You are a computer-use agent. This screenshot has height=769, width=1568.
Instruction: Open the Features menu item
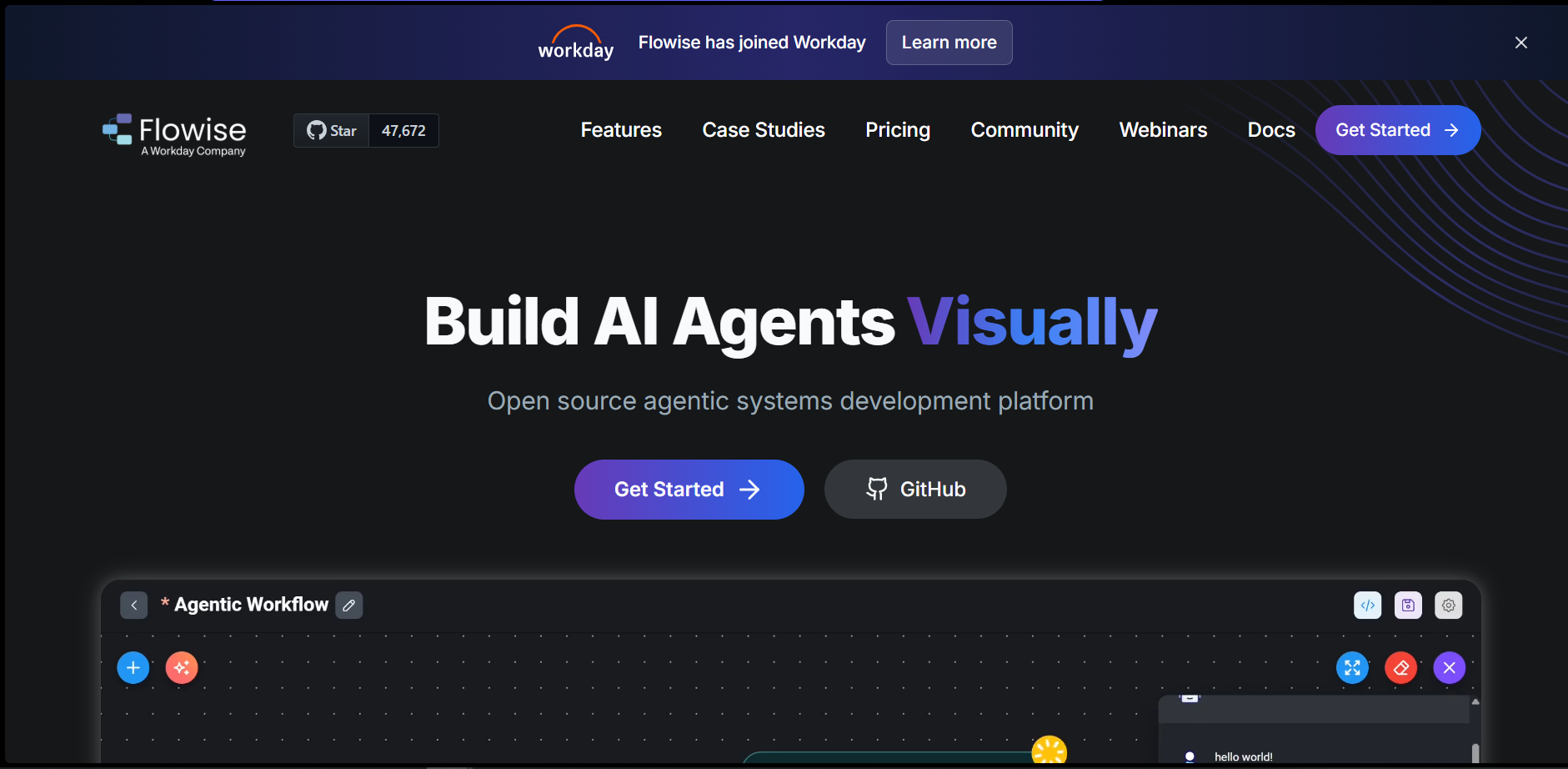621,130
